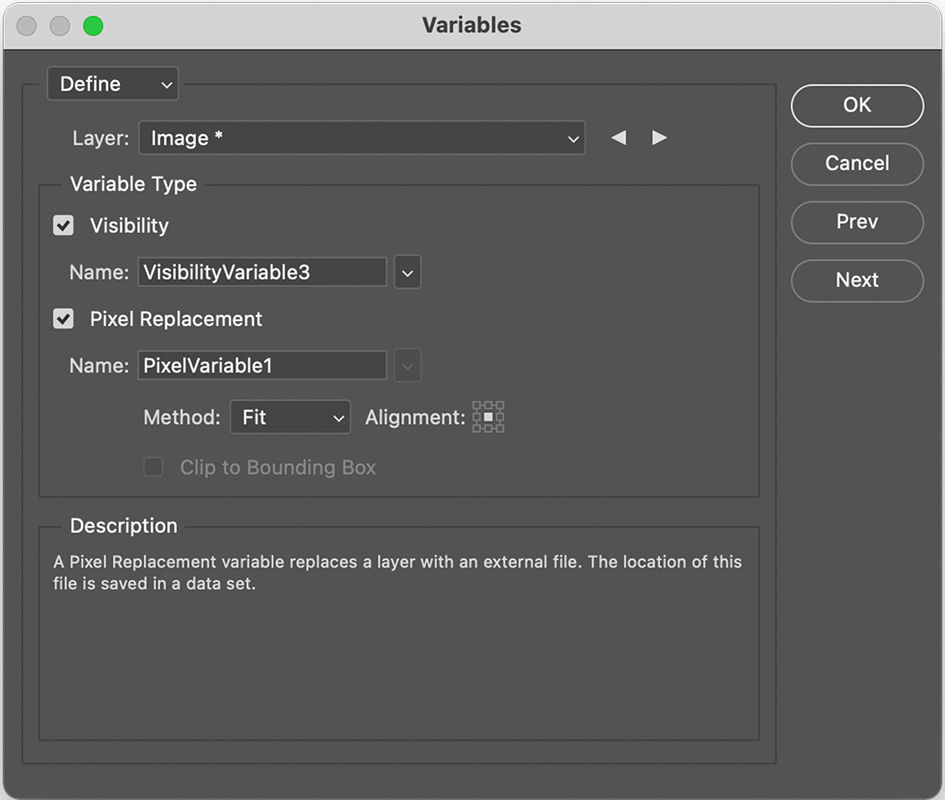The height and width of the screenshot is (800, 945).
Task: Click the green maximize window button
Action: coord(93,26)
